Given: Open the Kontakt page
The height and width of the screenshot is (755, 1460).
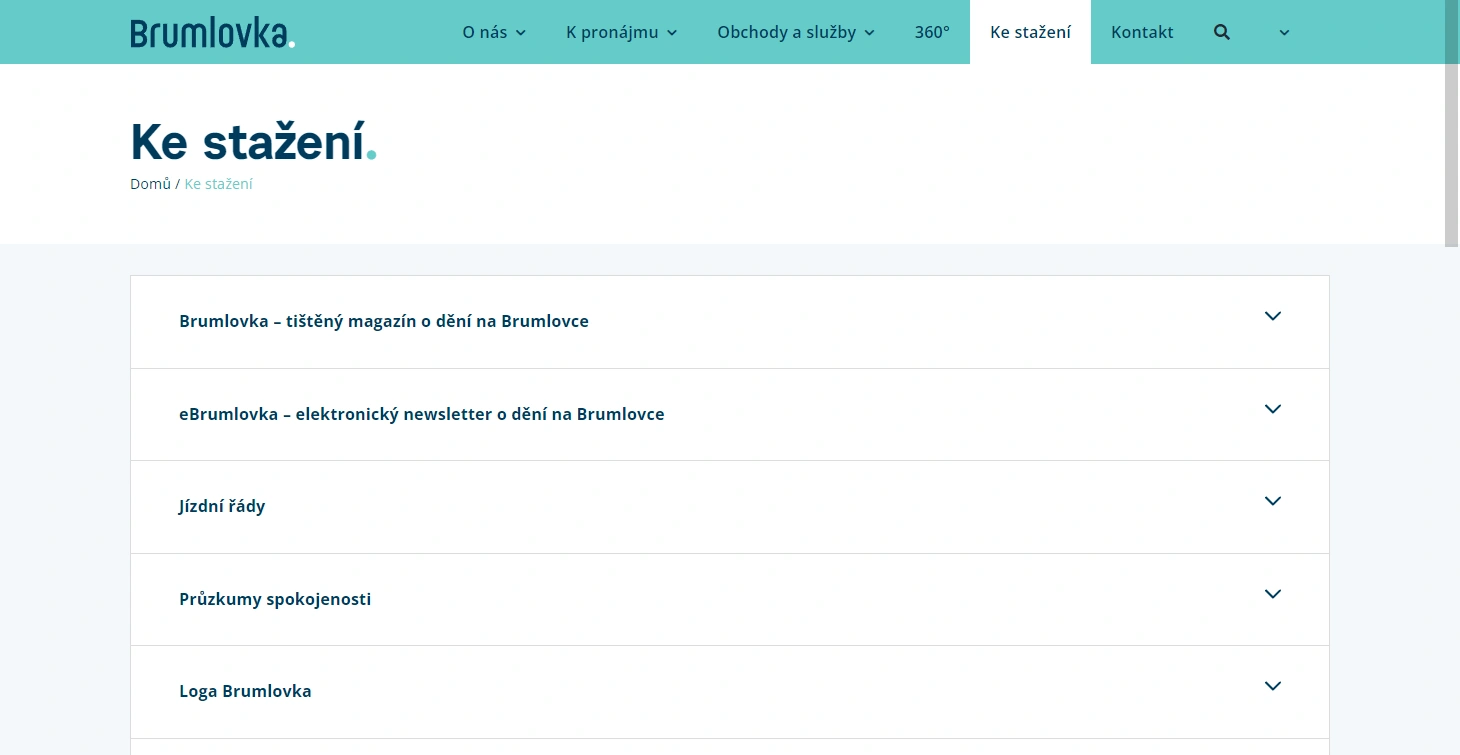Looking at the screenshot, I should pos(1142,32).
